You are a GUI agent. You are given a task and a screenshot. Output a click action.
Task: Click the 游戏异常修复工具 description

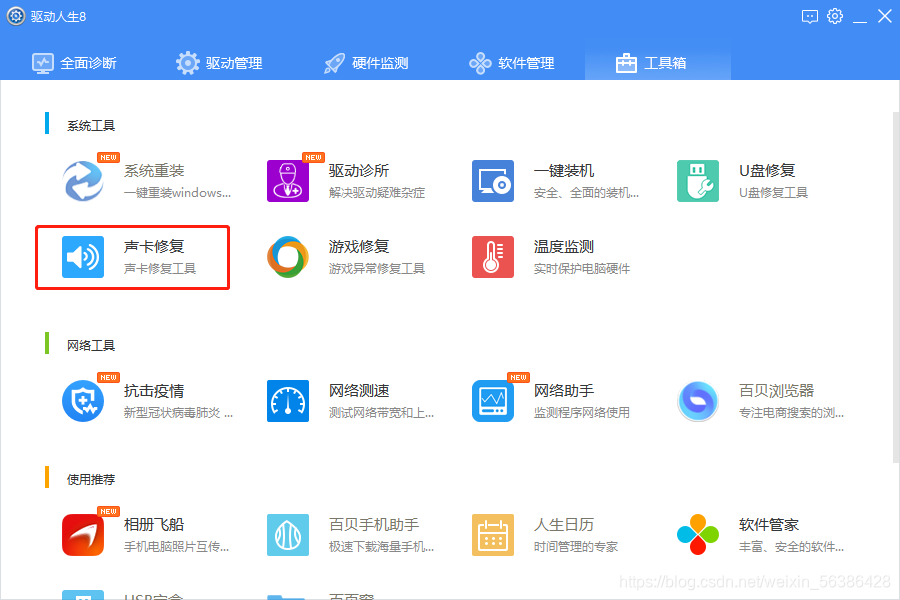[377, 269]
